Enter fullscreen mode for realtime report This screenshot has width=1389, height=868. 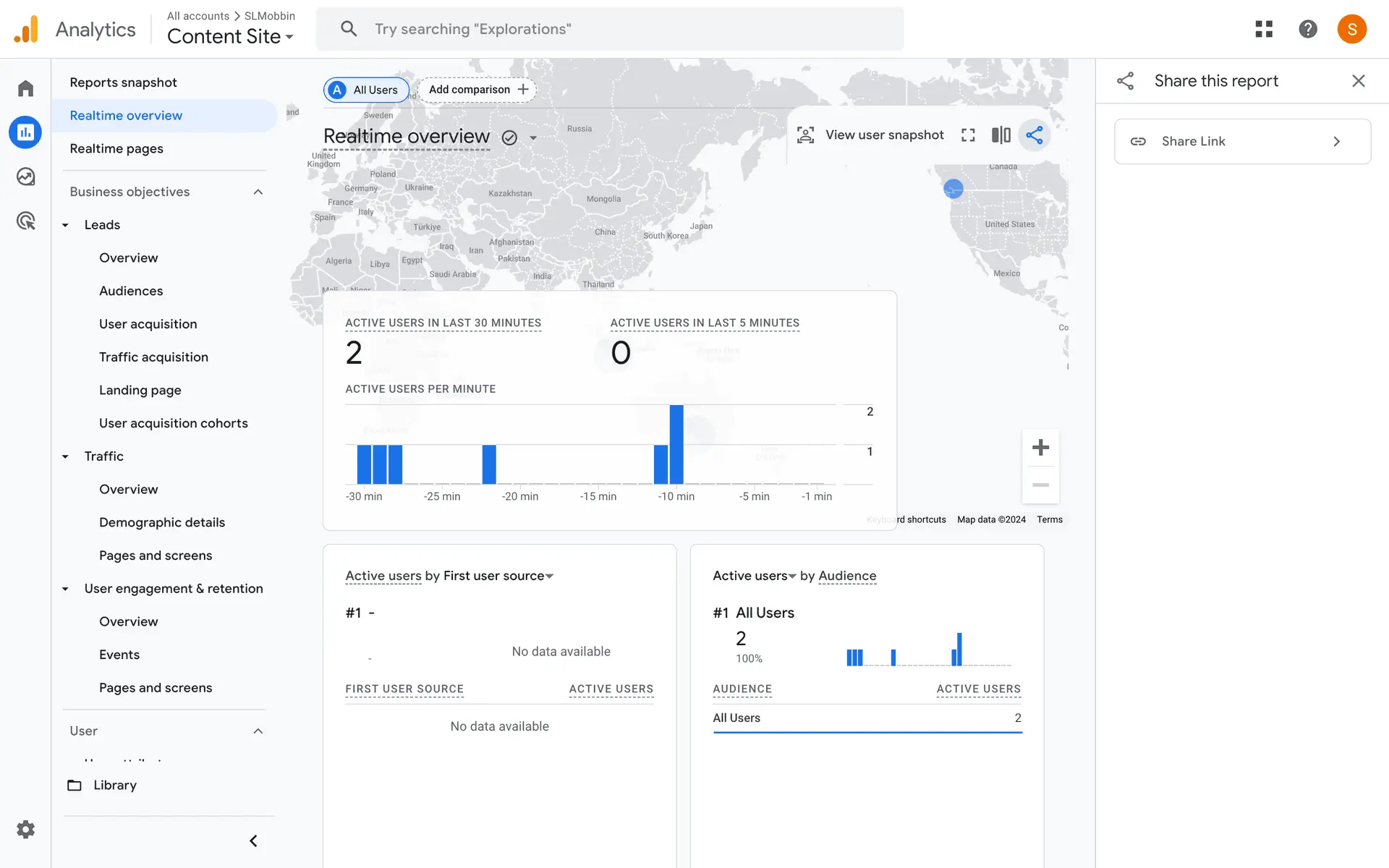coord(968,135)
